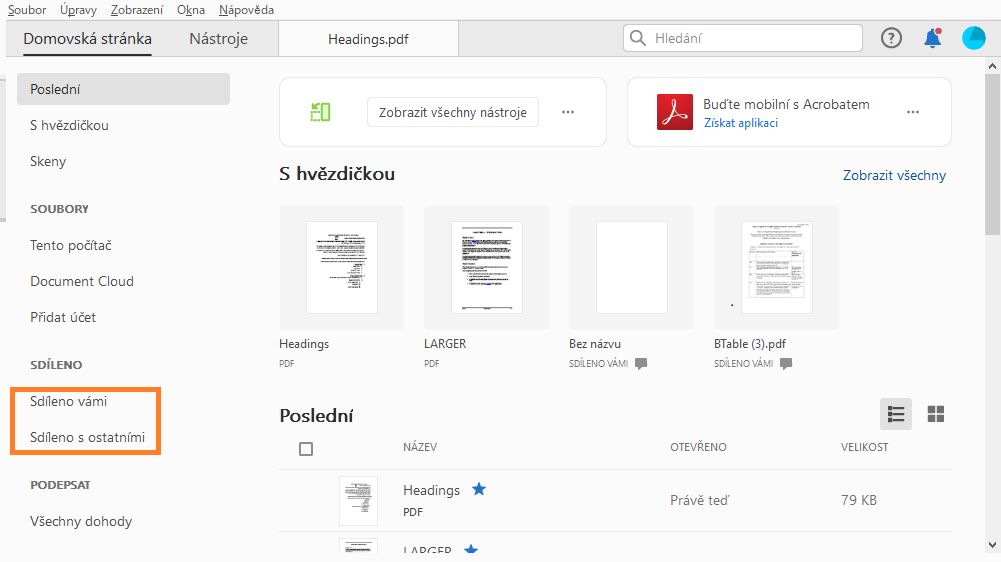
Task: Open Sdíleno s ostatními list
Action: click(87, 437)
